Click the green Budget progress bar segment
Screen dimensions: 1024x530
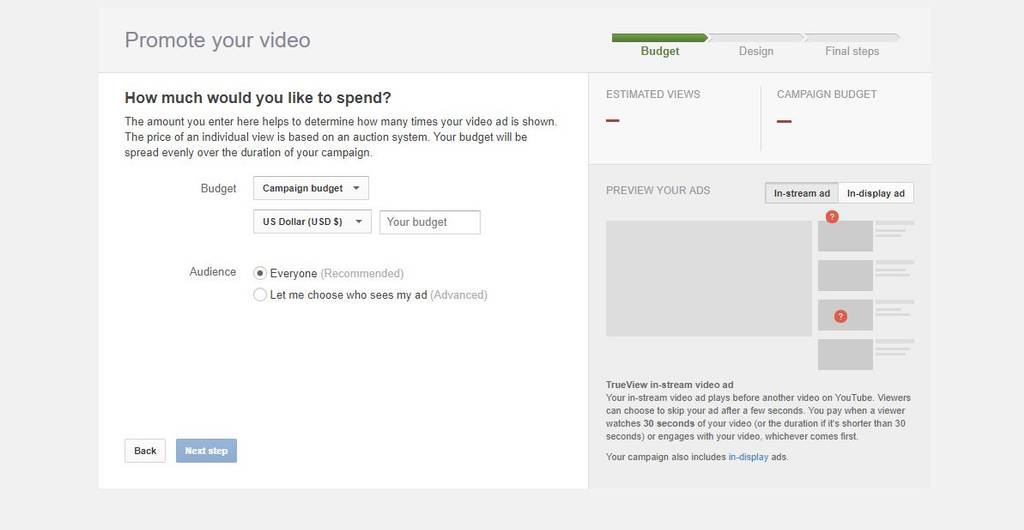click(660, 38)
